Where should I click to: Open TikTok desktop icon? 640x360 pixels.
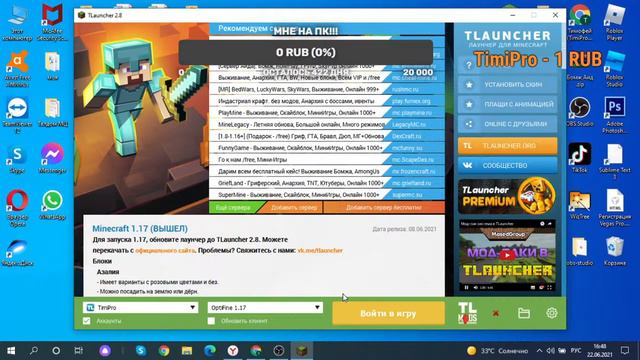point(580,157)
